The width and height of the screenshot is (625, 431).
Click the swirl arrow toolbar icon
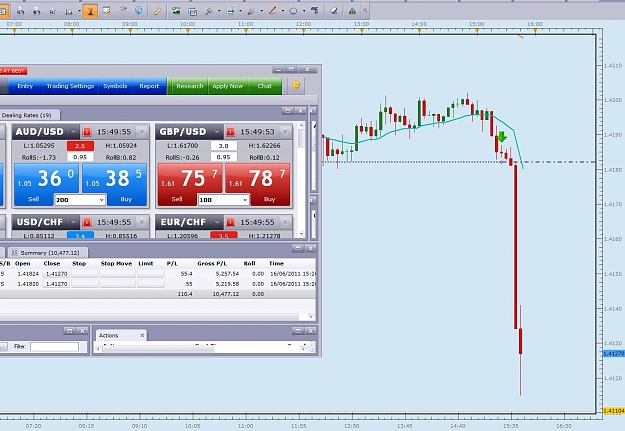coord(123,10)
